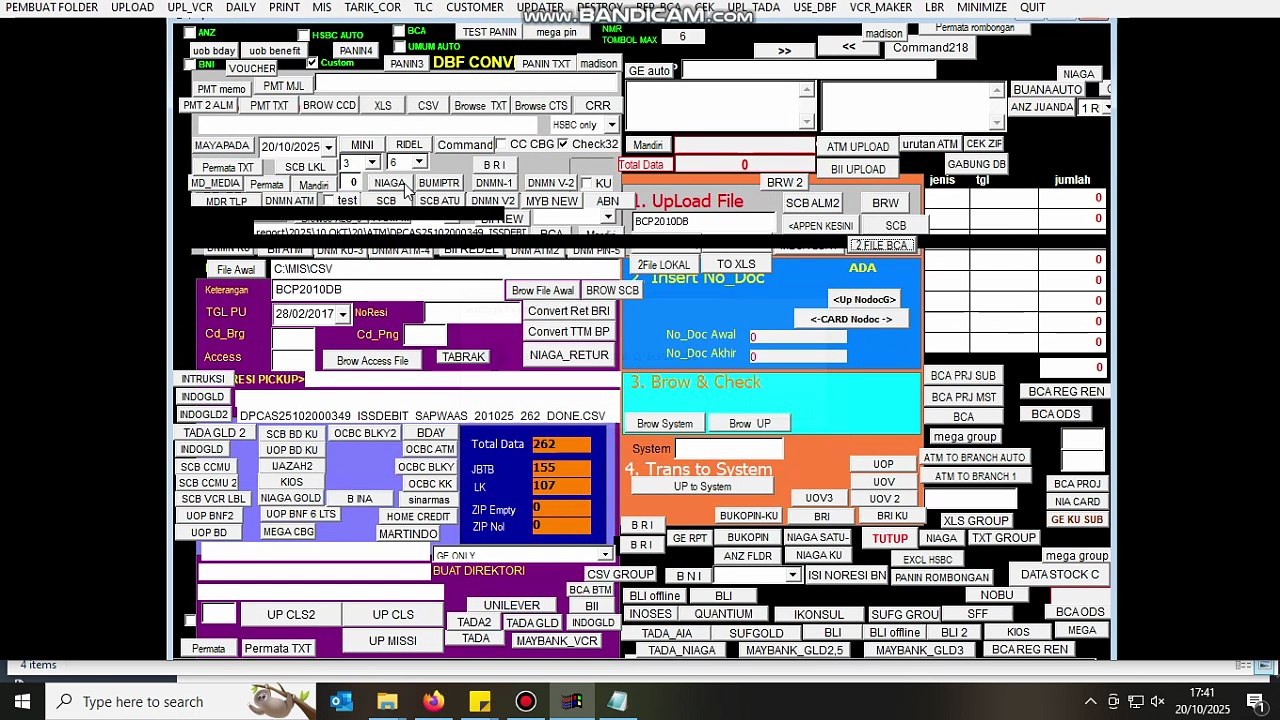This screenshot has width=1280, height=720.
Task: Open Firefox from the taskbar
Action: pos(433,701)
